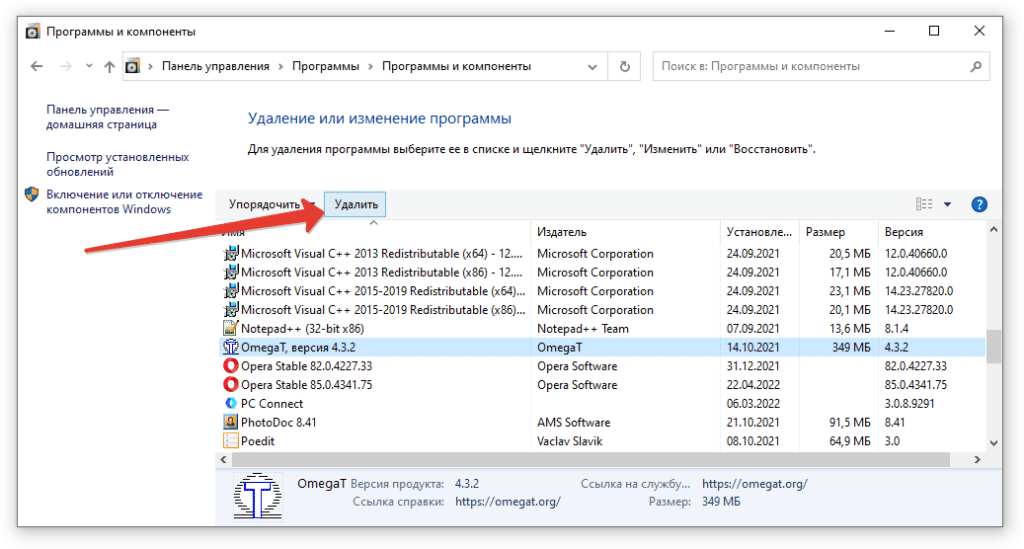Open Включение или отключение компонентов Windows

click(124, 202)
